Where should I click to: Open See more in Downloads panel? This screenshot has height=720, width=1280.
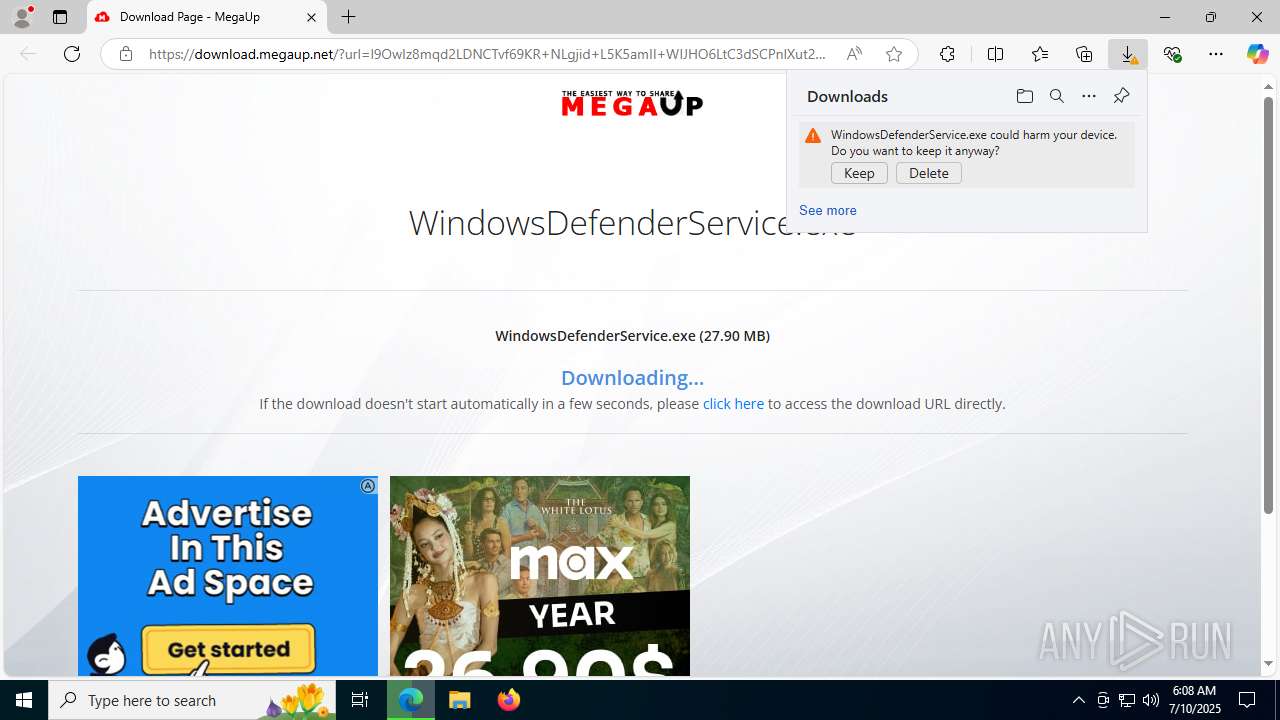(x=827, y=210)
